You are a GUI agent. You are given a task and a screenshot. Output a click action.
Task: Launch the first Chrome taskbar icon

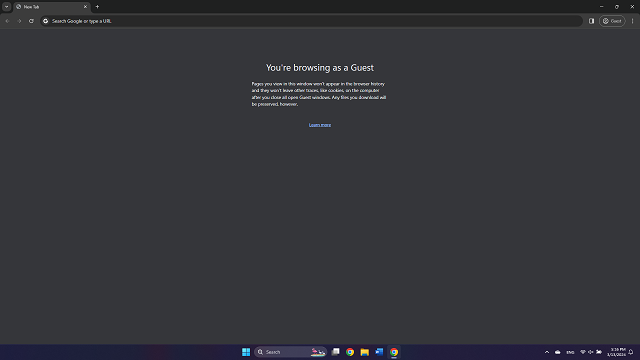point(350,352)
